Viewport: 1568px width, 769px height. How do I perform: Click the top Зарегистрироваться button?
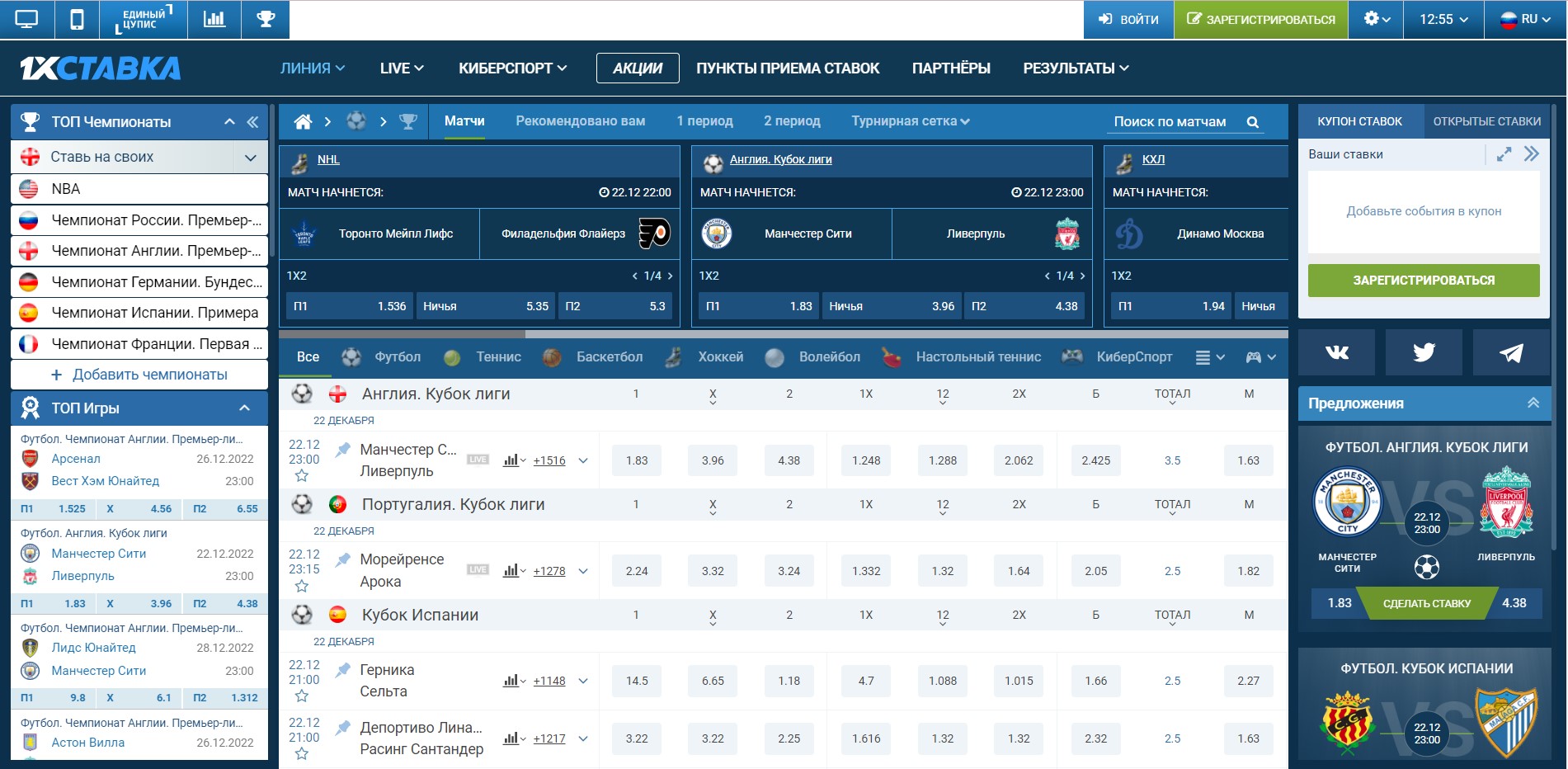point(1261,19)
